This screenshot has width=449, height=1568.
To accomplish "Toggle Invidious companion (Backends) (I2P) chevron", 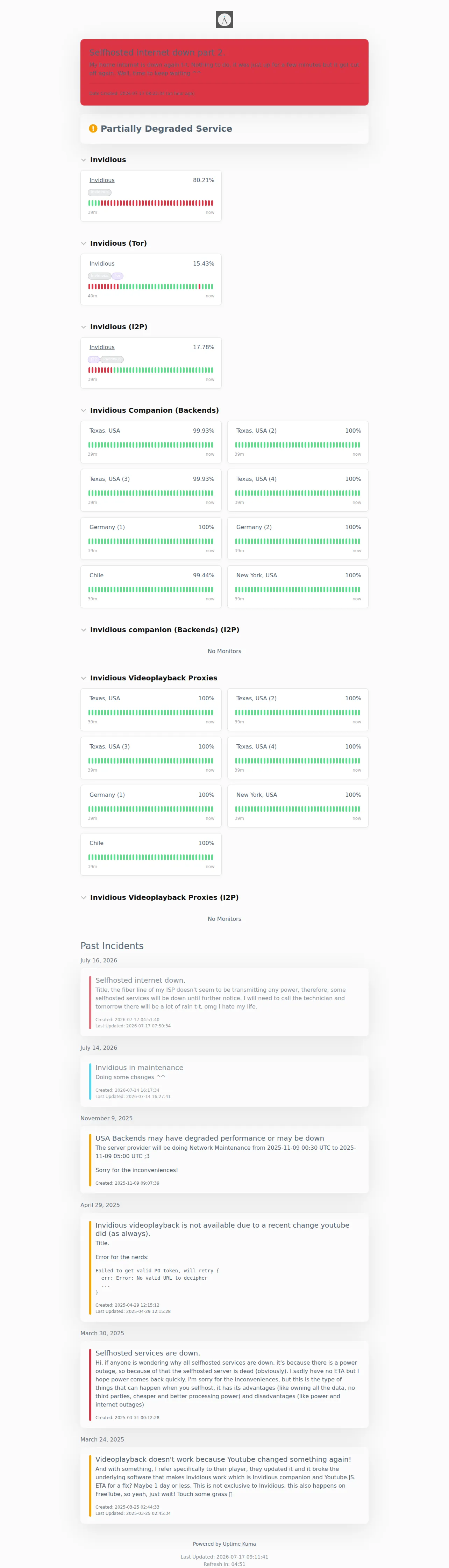I will pyautogui.click(x=84, y=630).
